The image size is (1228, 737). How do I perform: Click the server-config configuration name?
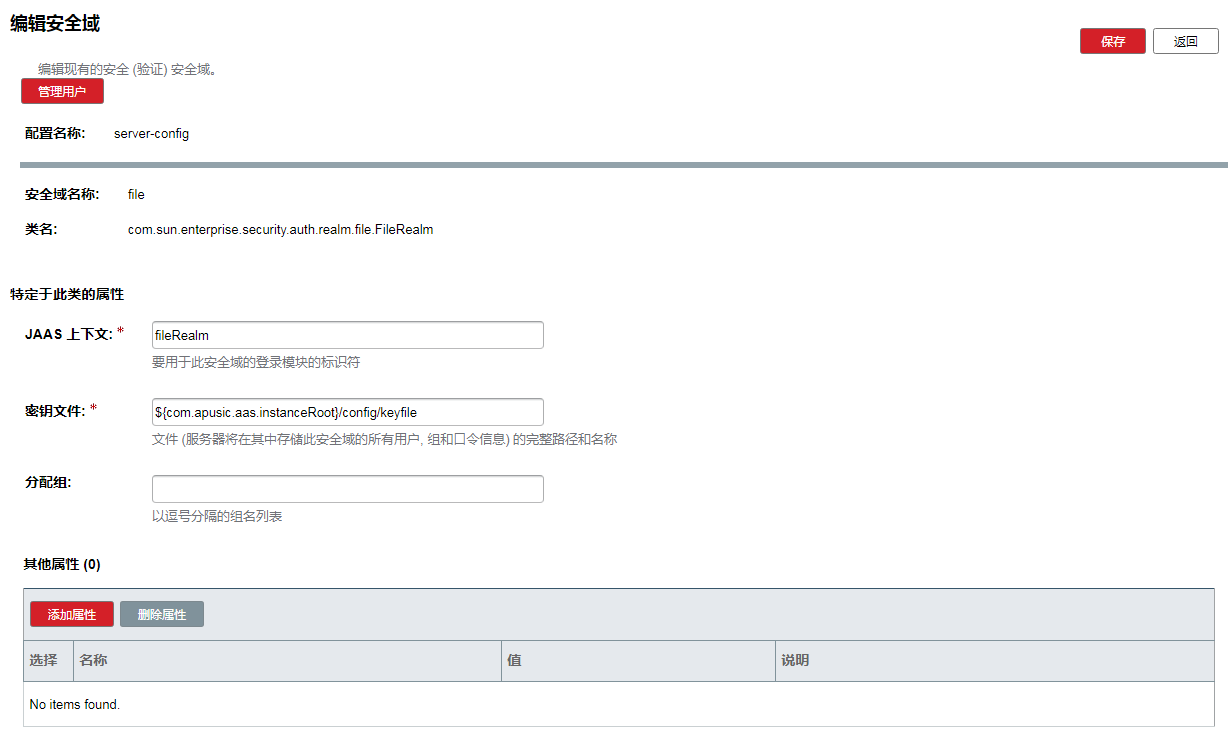(x=151, y=133)
